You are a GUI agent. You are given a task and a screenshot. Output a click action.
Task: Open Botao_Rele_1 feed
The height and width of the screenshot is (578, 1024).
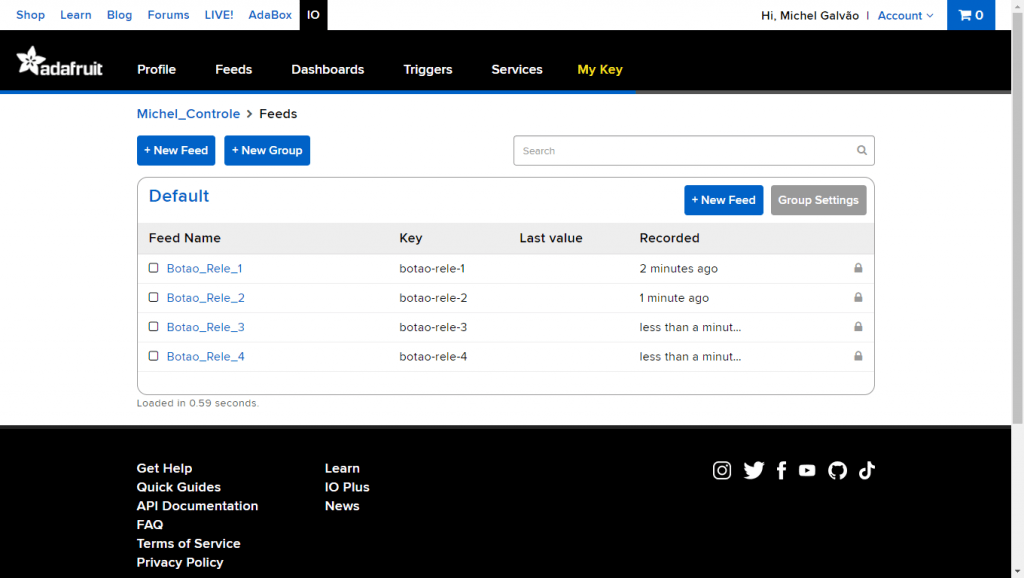(204, 268)
